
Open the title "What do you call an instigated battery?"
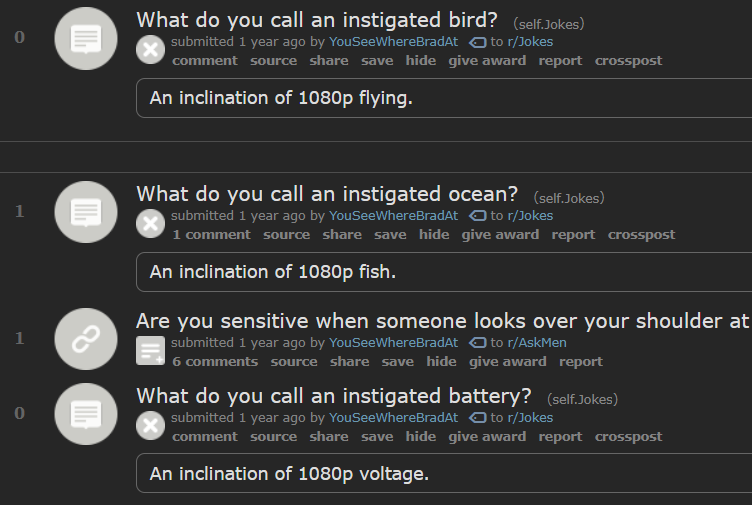(x=334, y=394)
